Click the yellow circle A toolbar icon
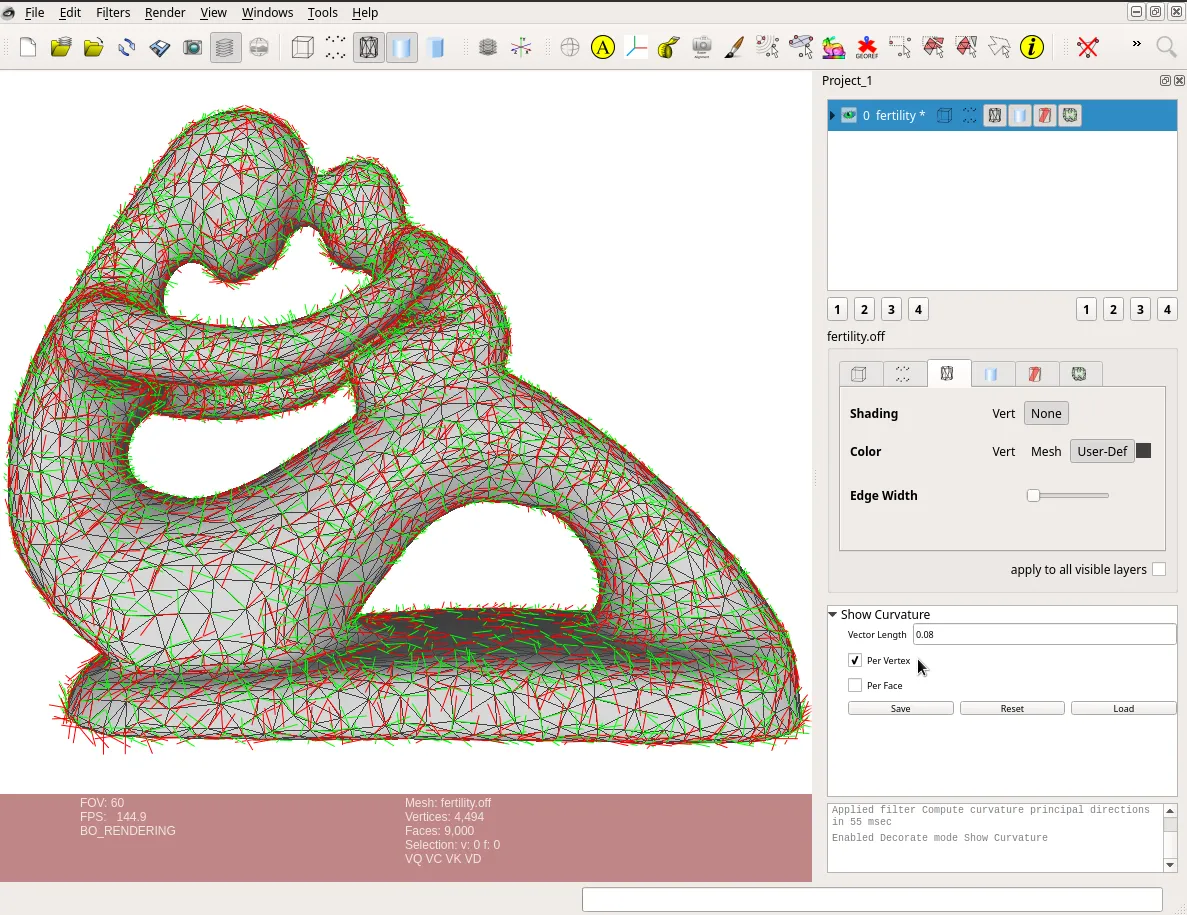Viewport: 1187px width, 915px height. (x=603, y=47)
